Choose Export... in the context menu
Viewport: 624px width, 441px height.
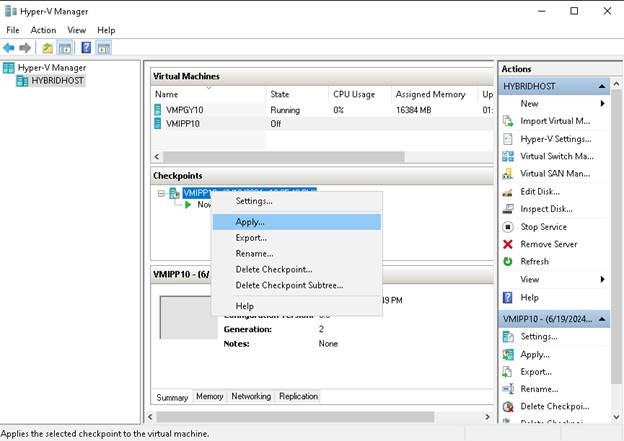pos(296,238)
